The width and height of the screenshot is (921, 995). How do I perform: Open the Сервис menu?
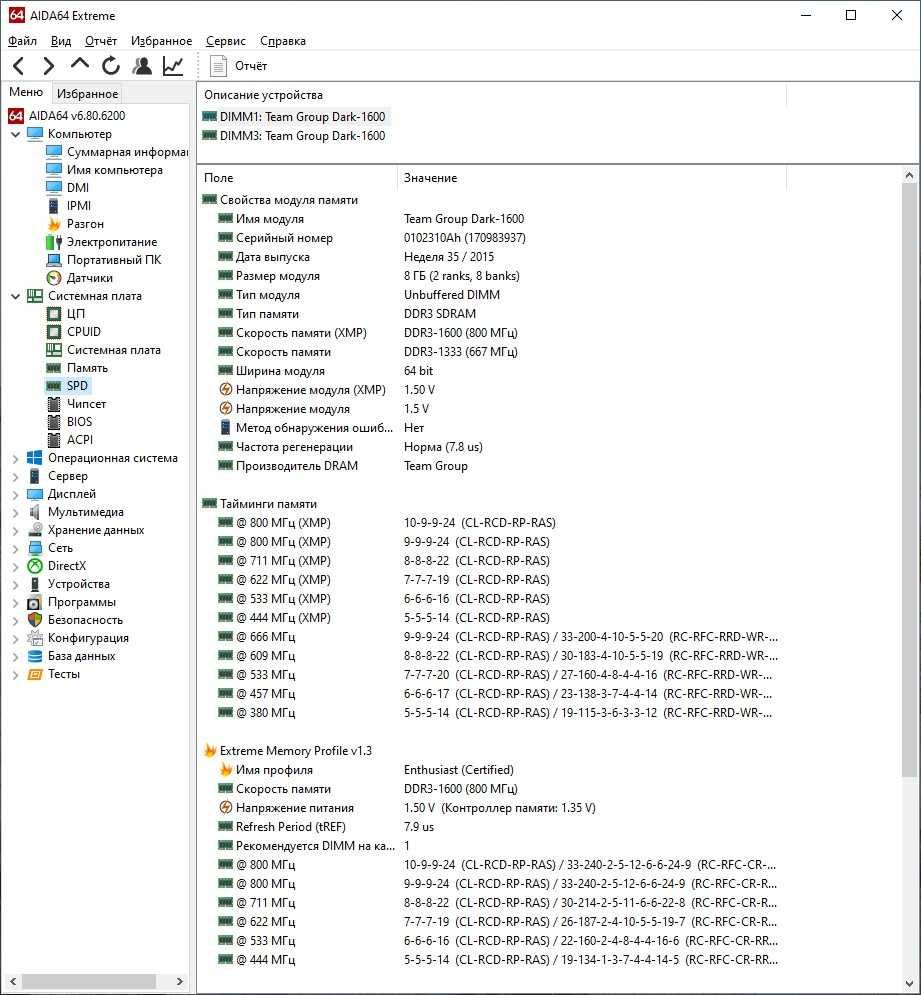coord(225,41)
